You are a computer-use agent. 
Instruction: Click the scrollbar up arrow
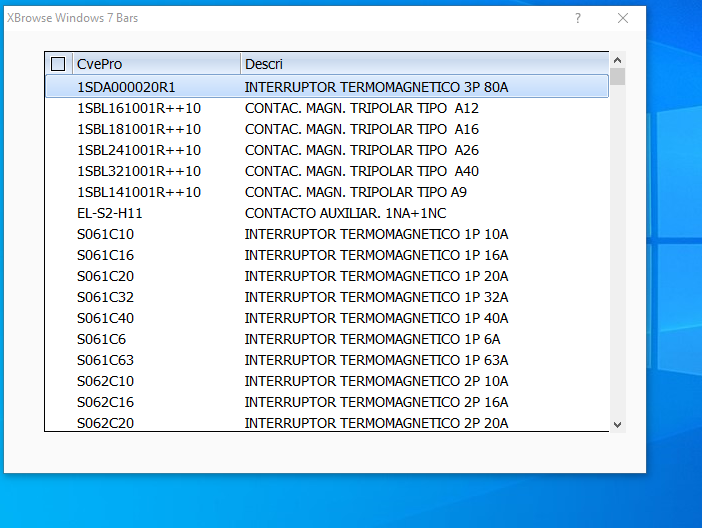tap(617, 60)
